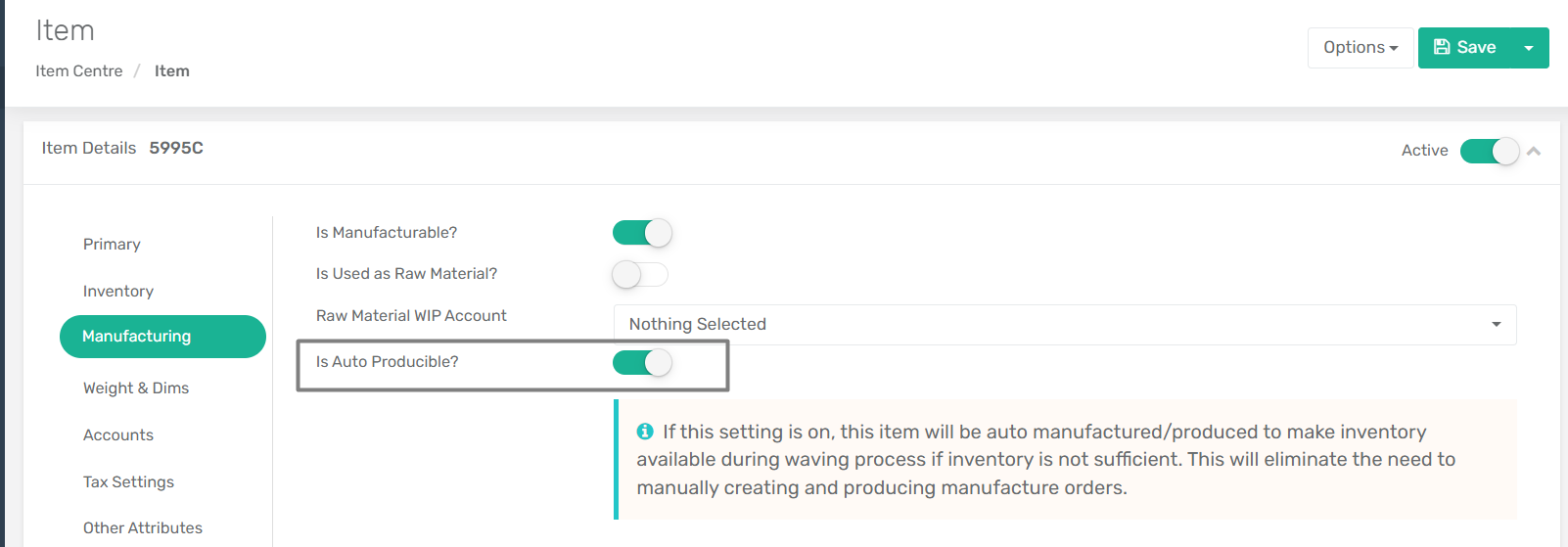The height and width of the screenshot is (547, 1568).
Task: Open the Accounts tab
Action: click(x=118, y=435)
